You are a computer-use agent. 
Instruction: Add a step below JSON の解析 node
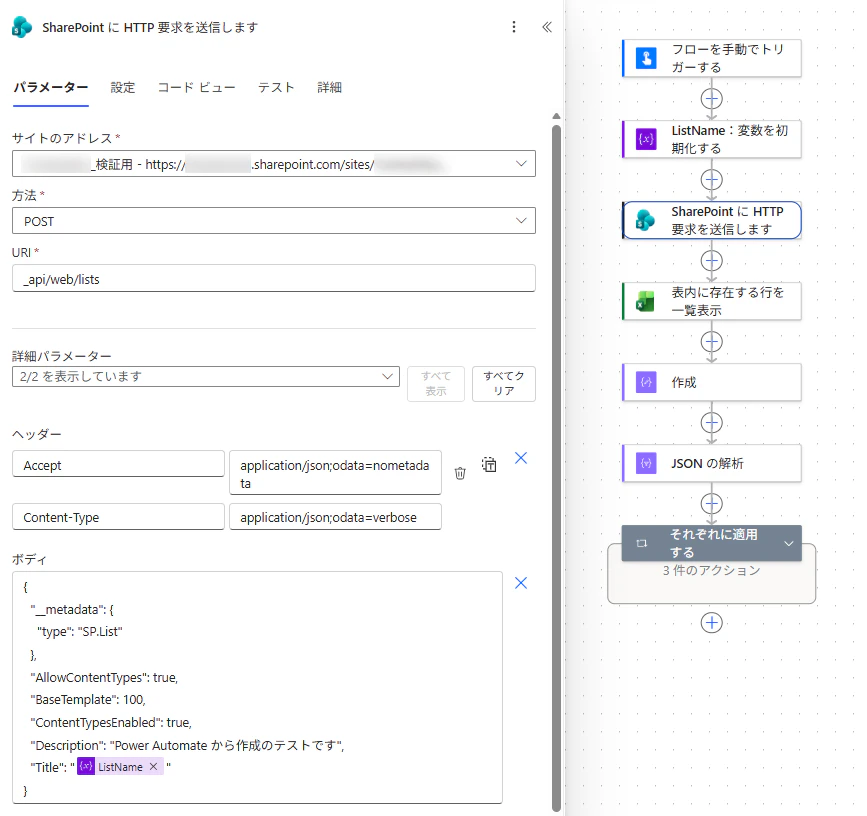click(712, 504)
